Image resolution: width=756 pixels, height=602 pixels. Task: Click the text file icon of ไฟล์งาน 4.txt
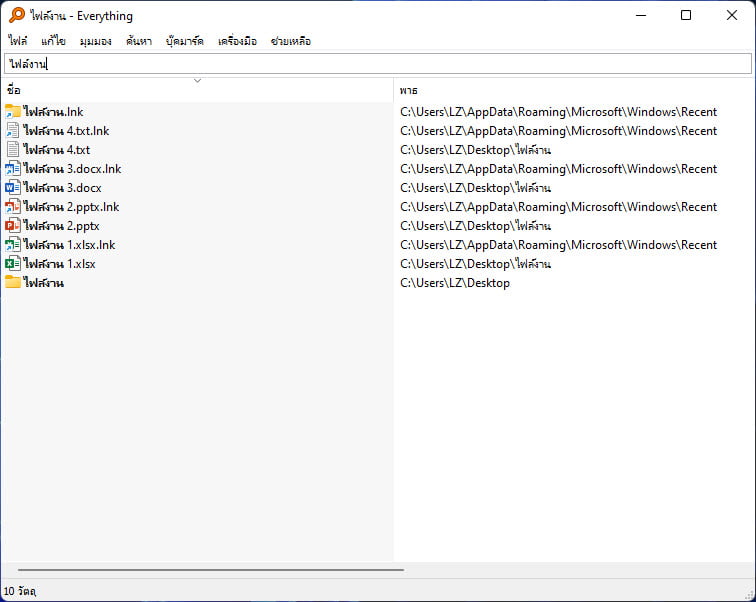coord(13,150)
